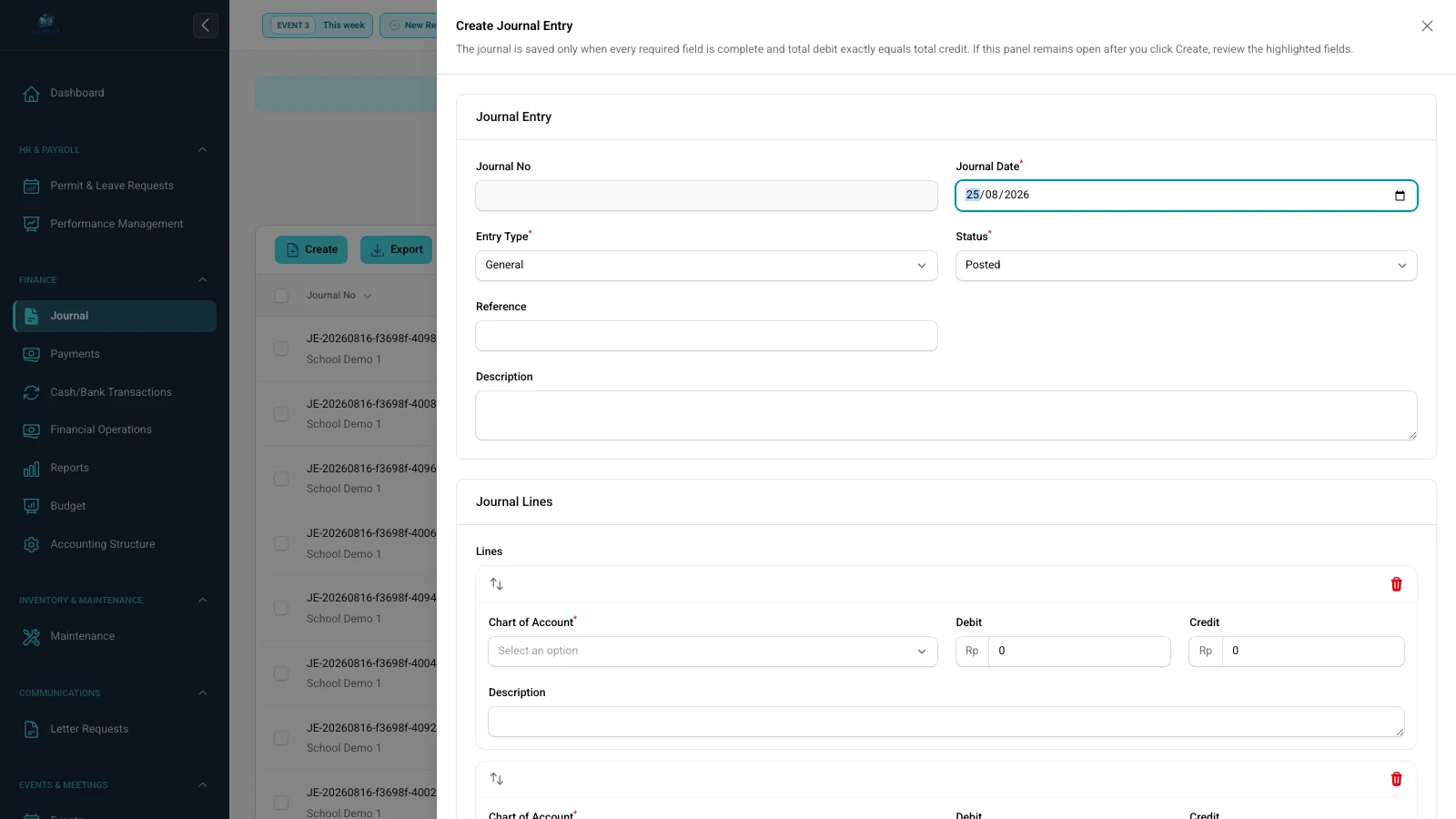Click the Cash/Bank Transactions icon
The image size is (1456, 819).
(x=32, y=392)
